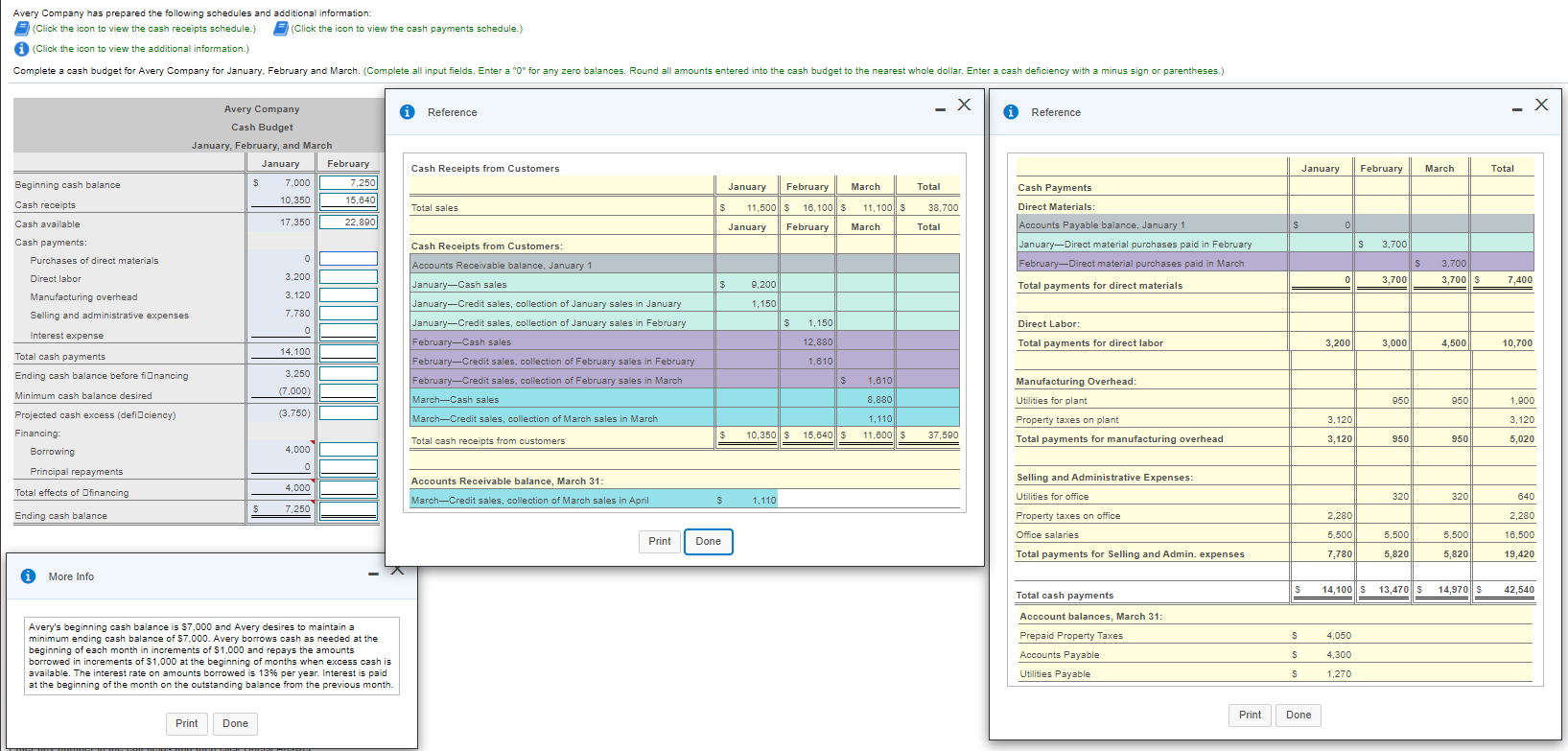Click Accounts Payable balance, January 1 row
The height and width of the screenshot is (751, 1568).
click(1275, 225)
